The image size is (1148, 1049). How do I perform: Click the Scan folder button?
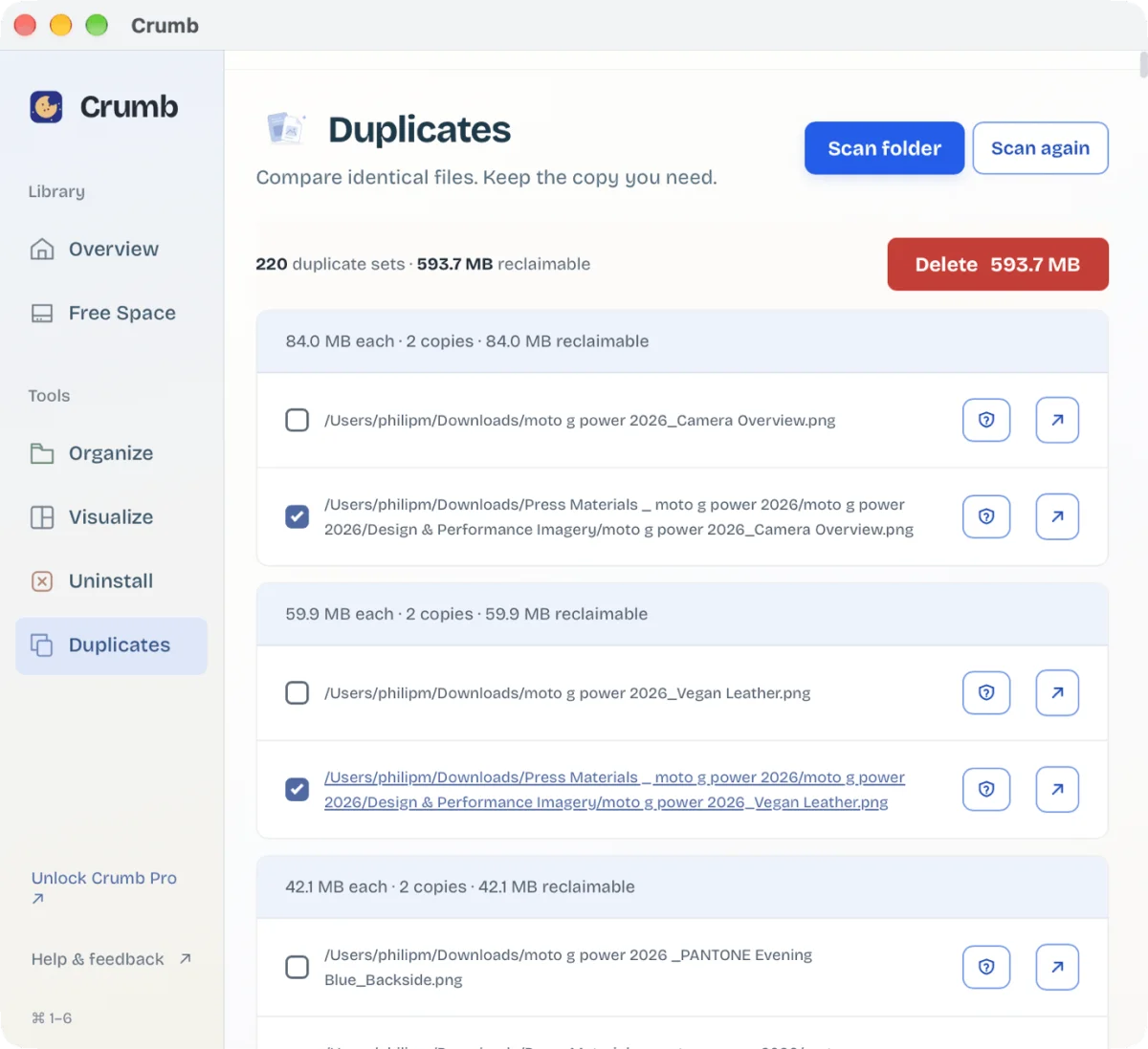pyautogui.click(x=884, y=148)
